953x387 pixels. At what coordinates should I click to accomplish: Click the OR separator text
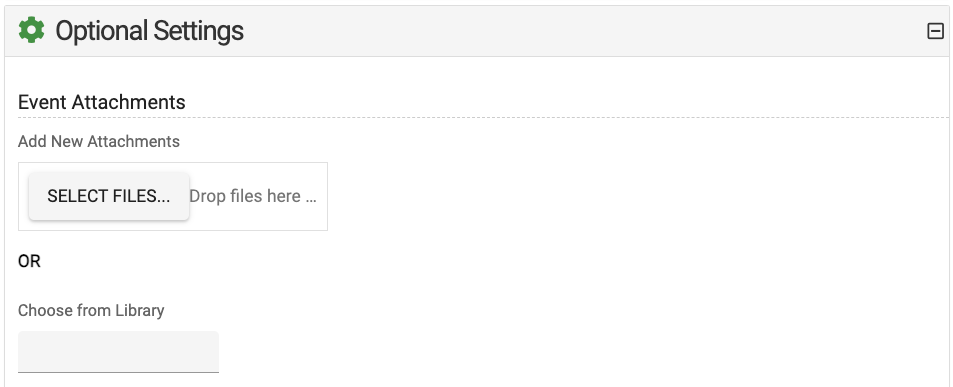click(29, 262)
